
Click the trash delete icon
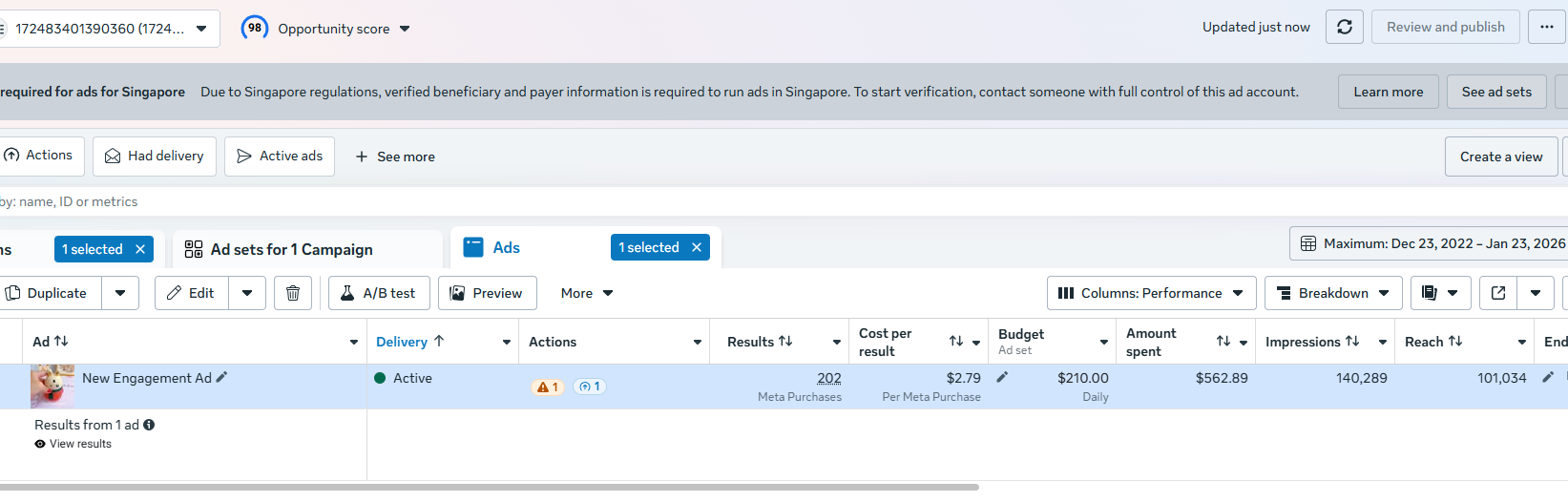pyautogui.click(x=293, y=293)
